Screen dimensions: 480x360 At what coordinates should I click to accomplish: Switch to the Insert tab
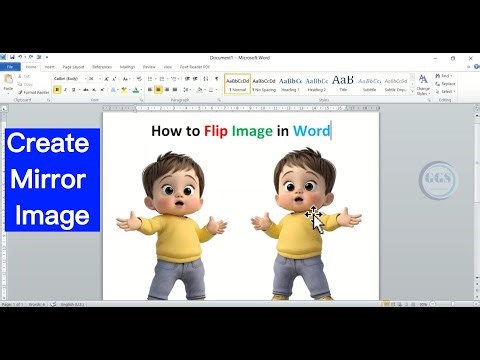point(49,67)
